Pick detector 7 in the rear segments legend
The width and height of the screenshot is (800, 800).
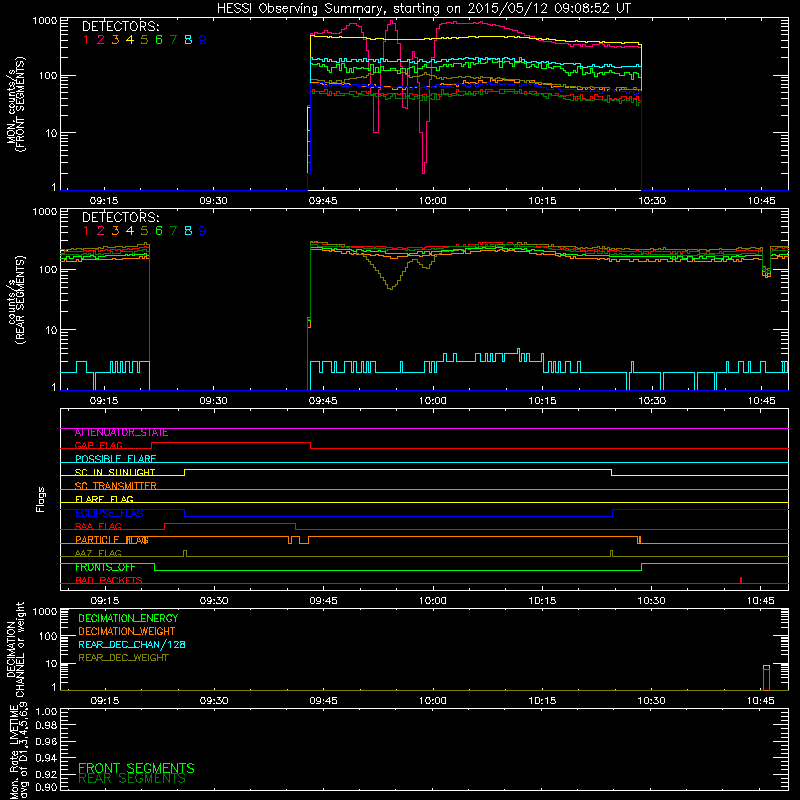pos(173,231)
